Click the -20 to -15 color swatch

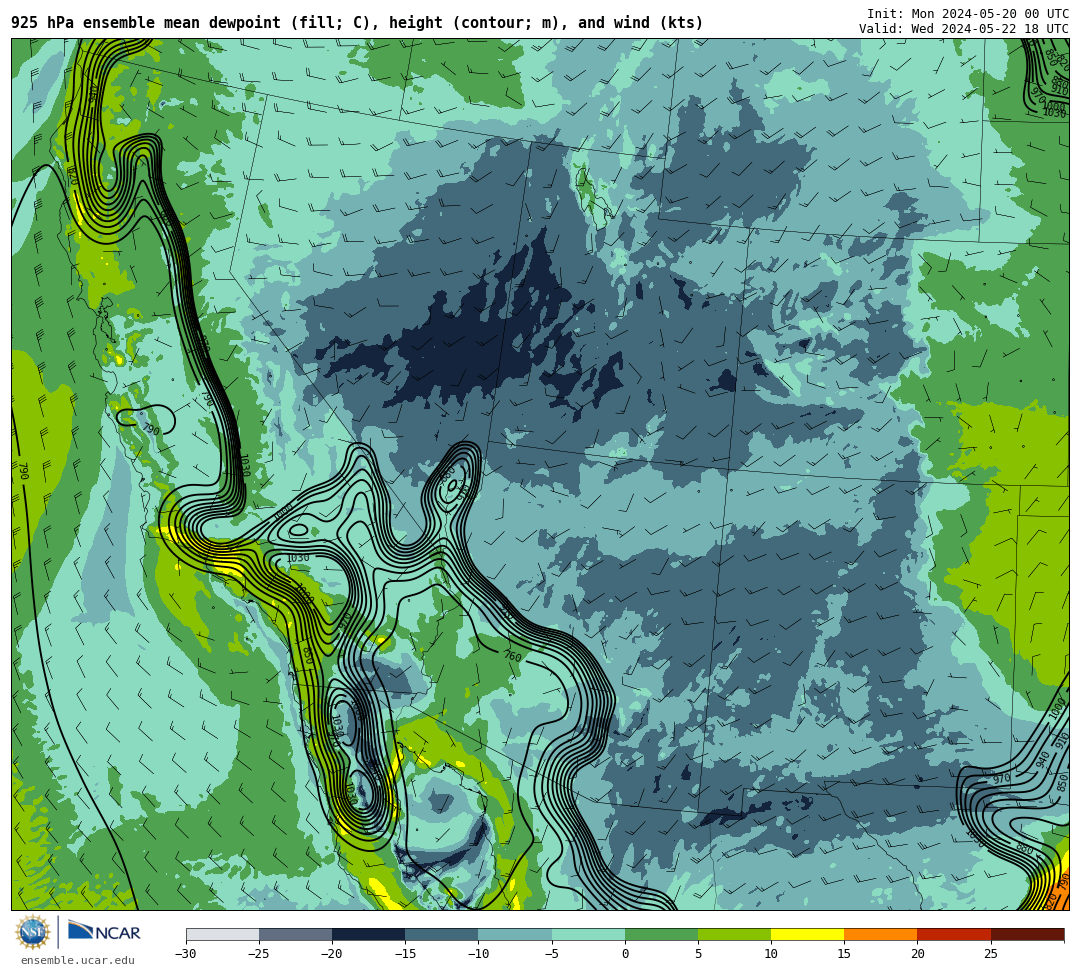(368, 934)
